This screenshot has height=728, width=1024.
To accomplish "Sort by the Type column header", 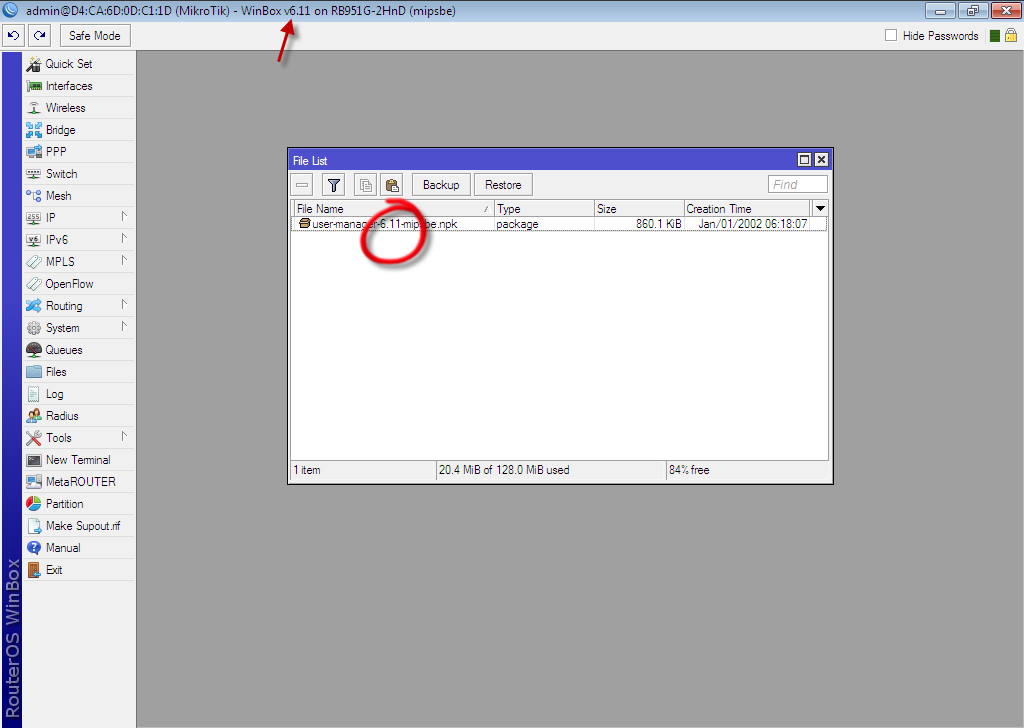I will coord(544,209).
